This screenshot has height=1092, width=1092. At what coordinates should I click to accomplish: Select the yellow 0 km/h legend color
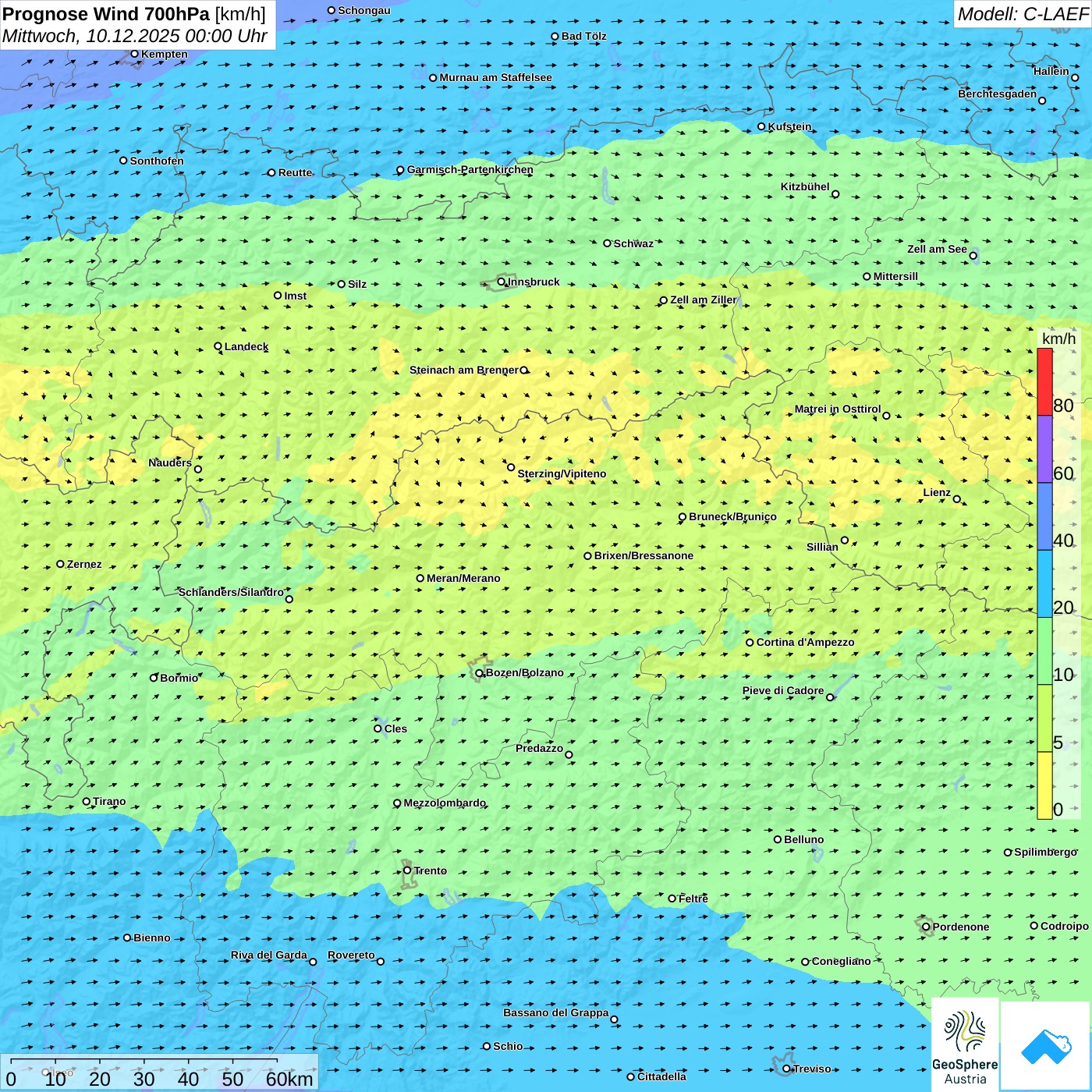click(x=1044, y=785)
